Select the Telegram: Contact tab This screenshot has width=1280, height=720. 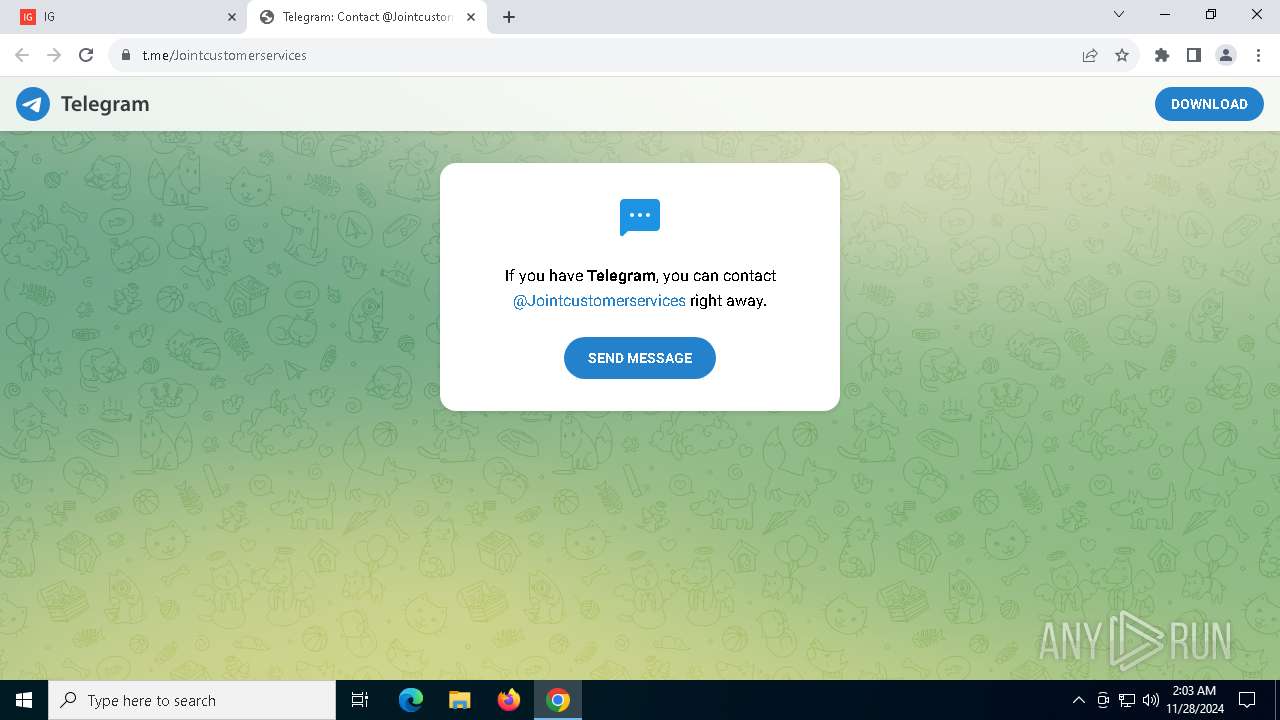tap(366, 17)
